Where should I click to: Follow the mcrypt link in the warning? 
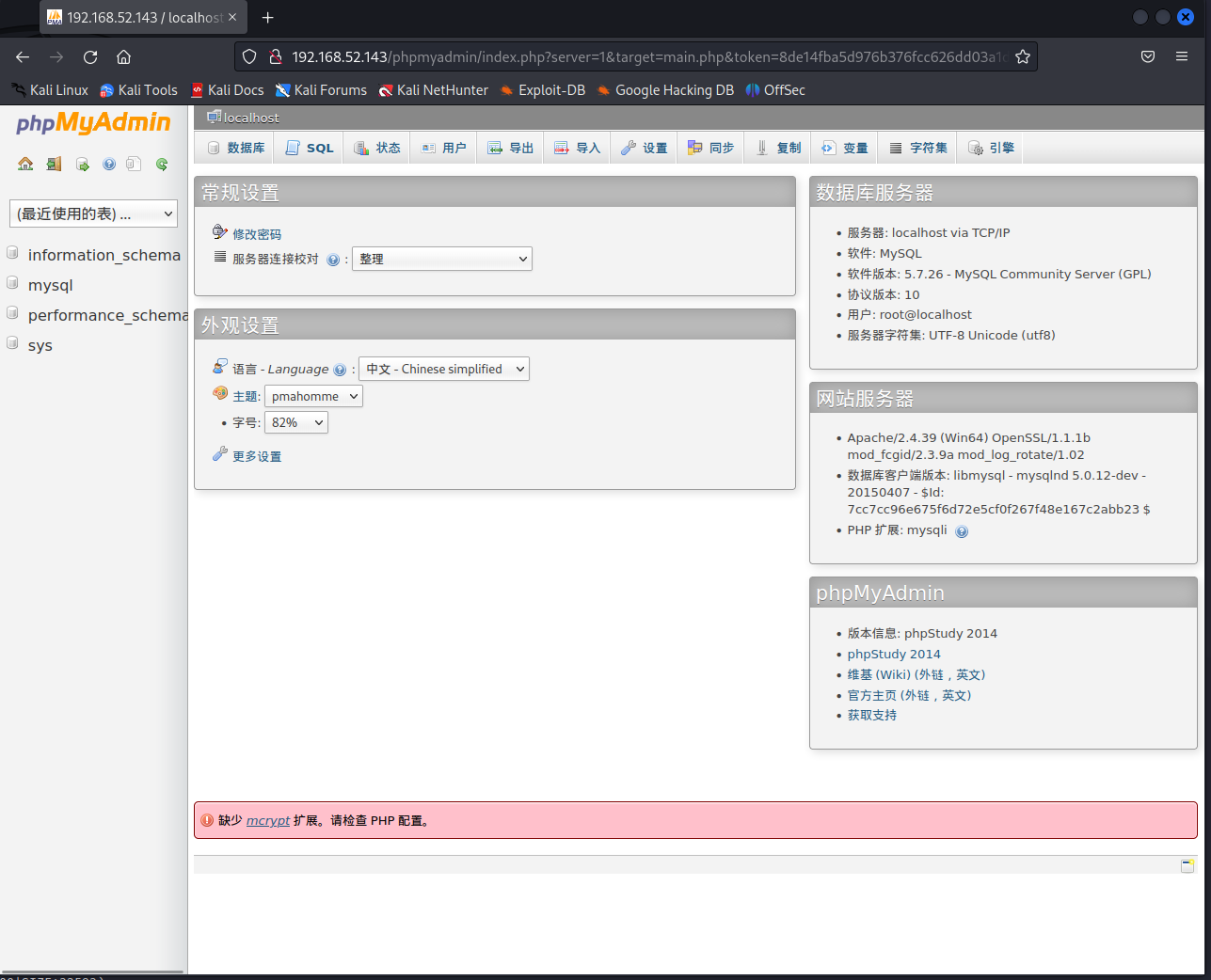pyautogui.click(x=268, y=820)
